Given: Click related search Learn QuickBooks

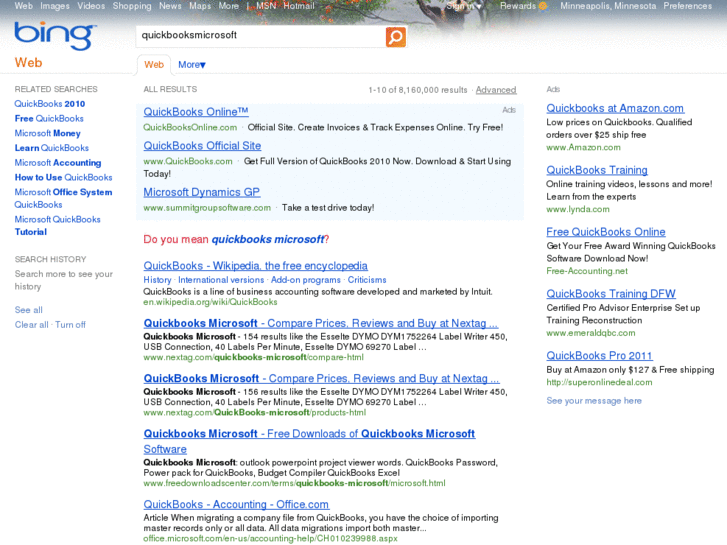Looking at the screenshot, I should (51, 148).
